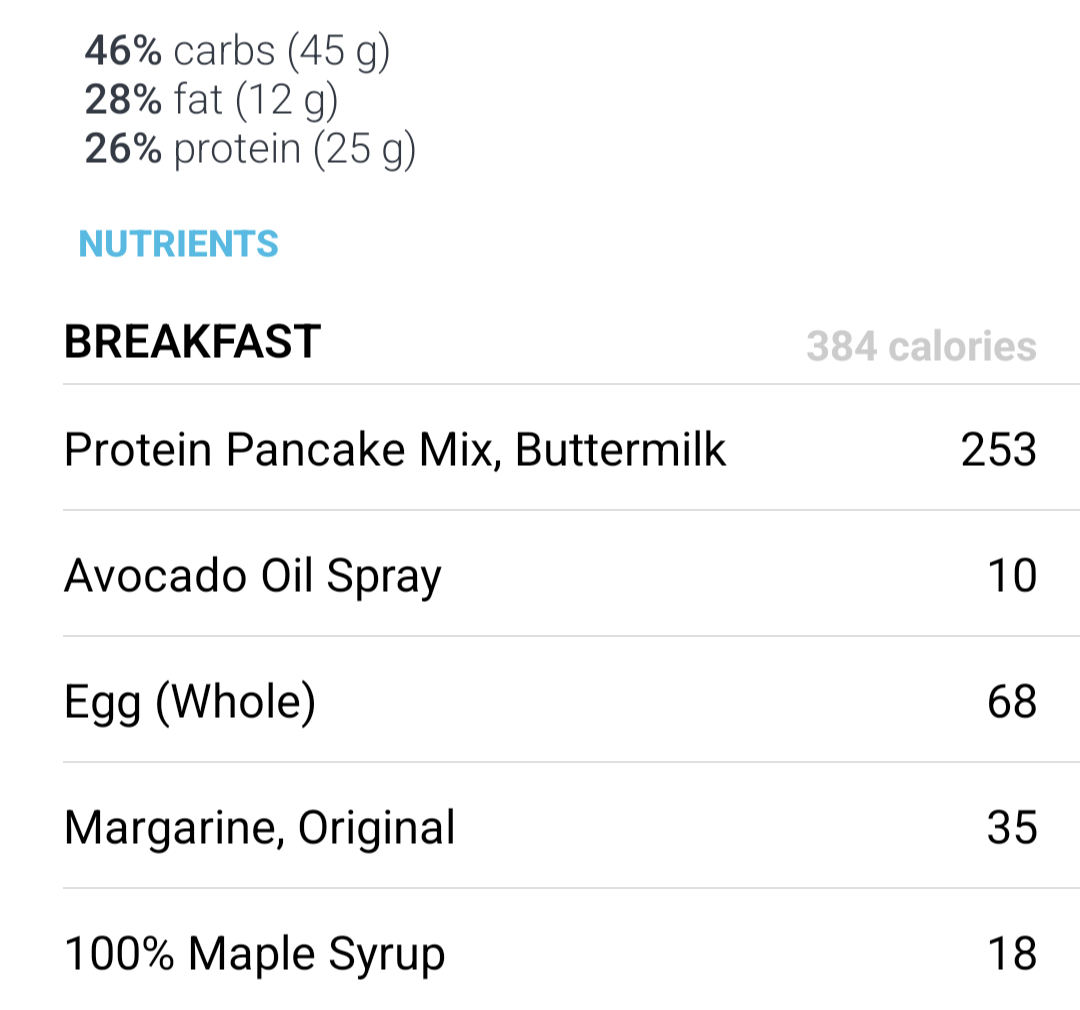Tap the bold 46% carbs percentage
The image size is (1080, 1010).
point(123,50)
